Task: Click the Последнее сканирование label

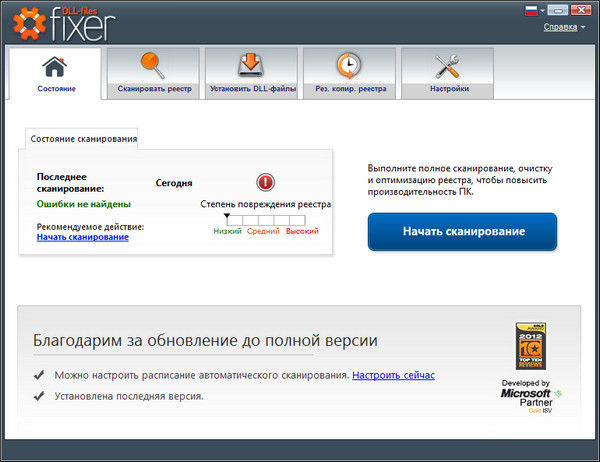Action: tap(70, 183)
